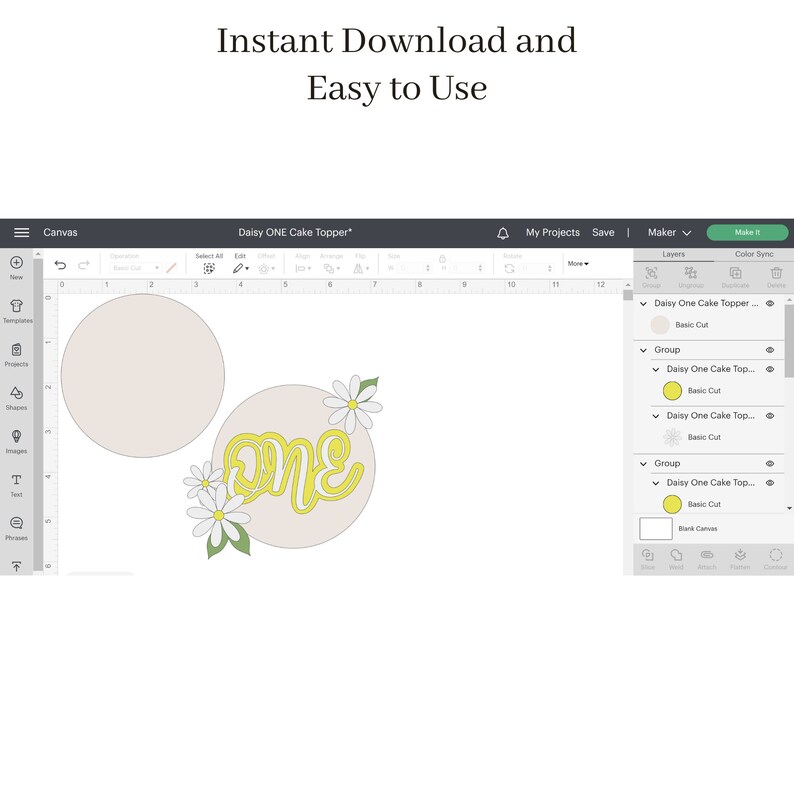
Task: Collapse the second Group layer
Action: point(643,464)
